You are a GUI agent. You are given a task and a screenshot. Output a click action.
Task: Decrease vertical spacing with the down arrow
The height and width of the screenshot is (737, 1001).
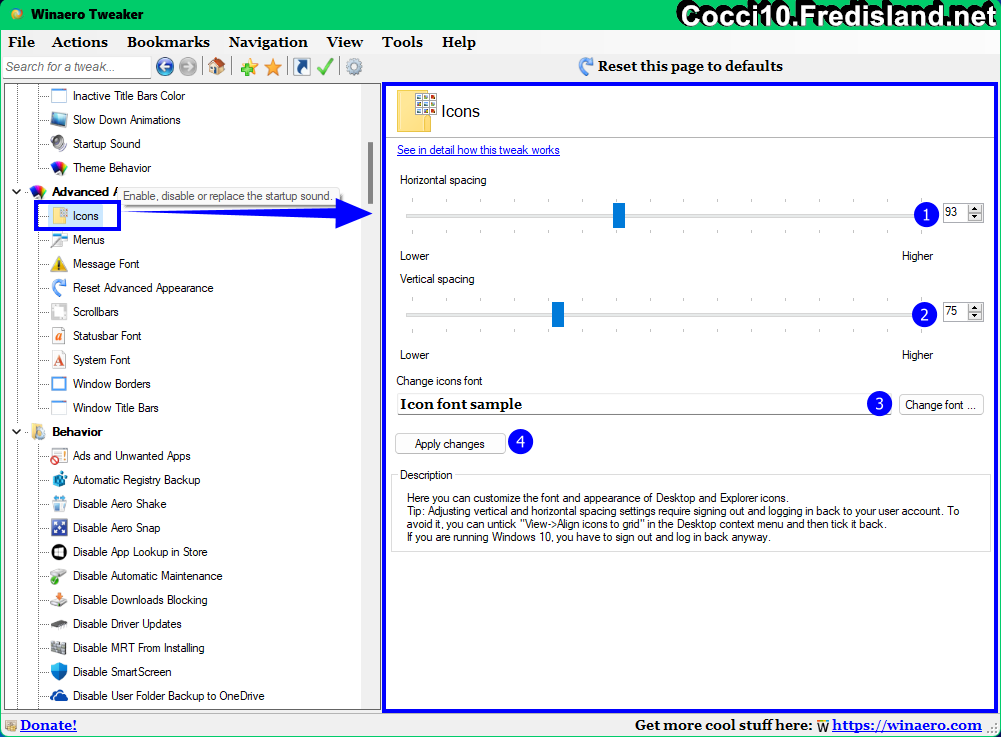pyautogui.click(x=975, y=316)
